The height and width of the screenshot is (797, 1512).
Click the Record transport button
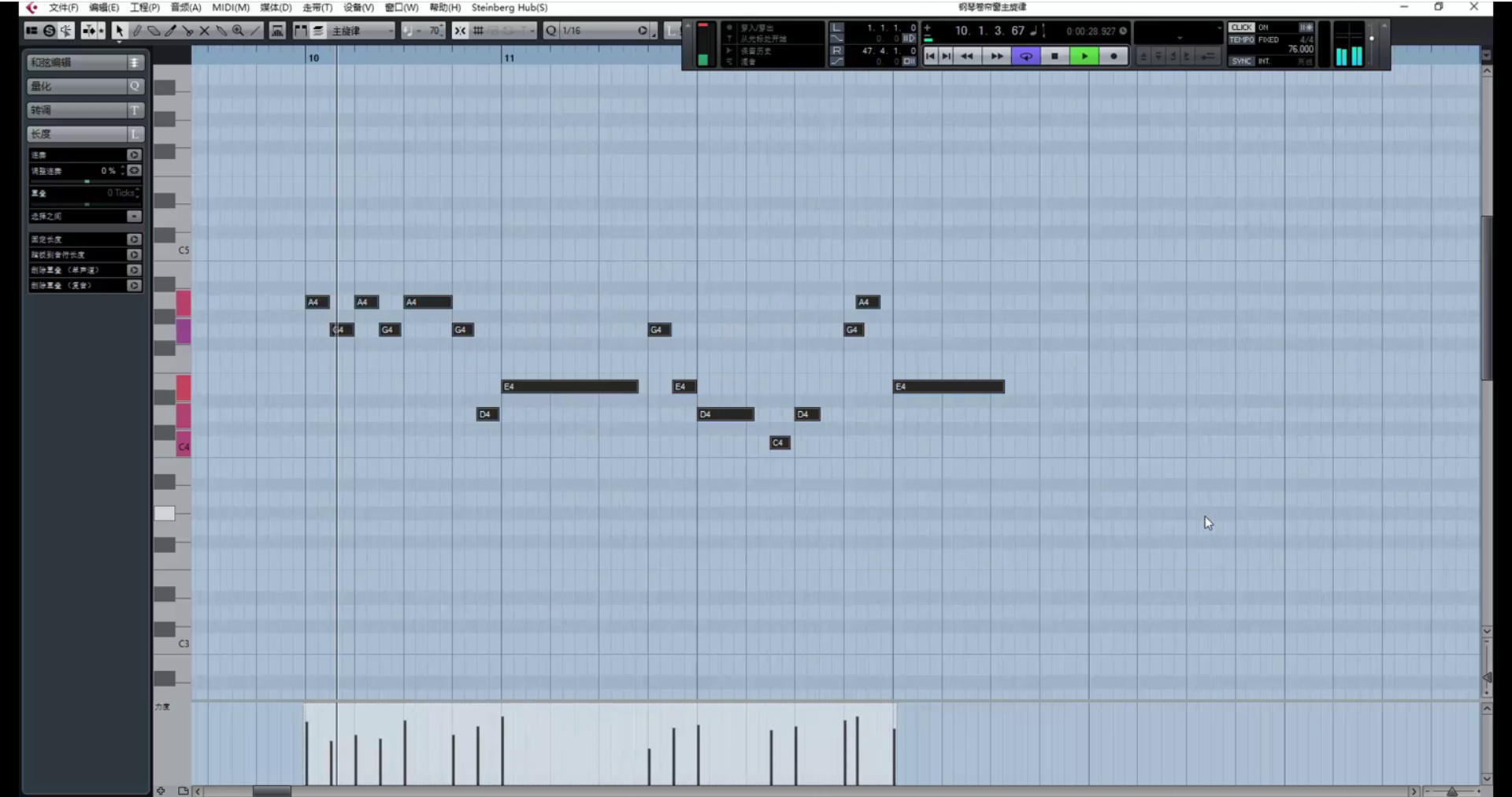pos(1114,56)
